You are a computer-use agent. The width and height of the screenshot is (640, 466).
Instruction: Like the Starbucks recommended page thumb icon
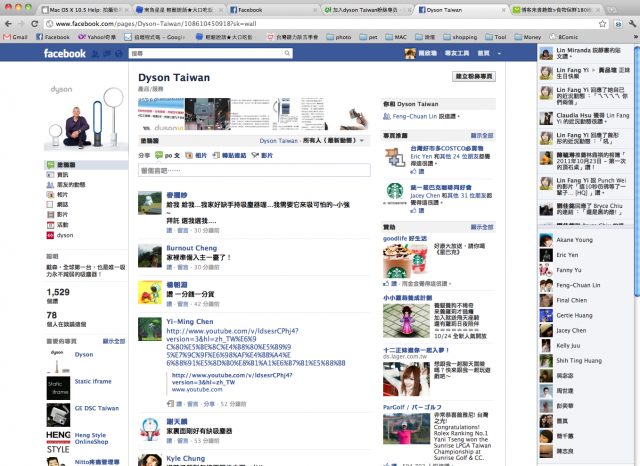pyautogui.click(x=413, y=210)
